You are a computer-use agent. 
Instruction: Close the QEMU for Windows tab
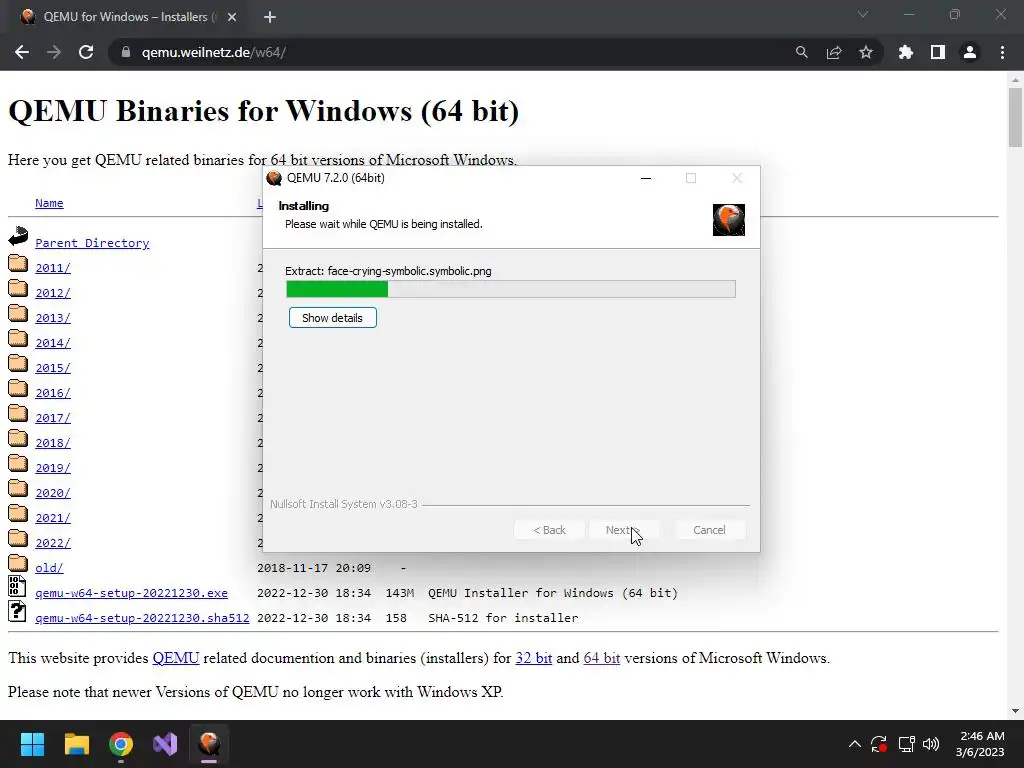(x=232, y=17)
